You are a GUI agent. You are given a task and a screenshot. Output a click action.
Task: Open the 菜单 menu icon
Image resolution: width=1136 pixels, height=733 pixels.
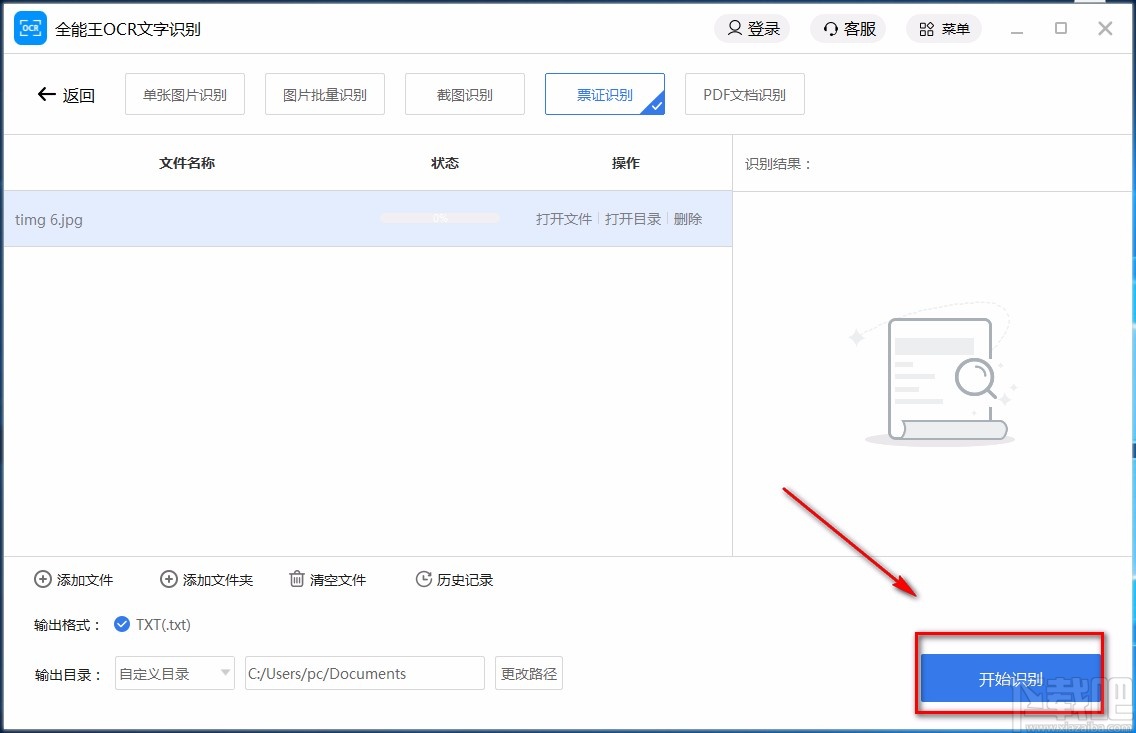pyautogui.click(x=925, y=28)
